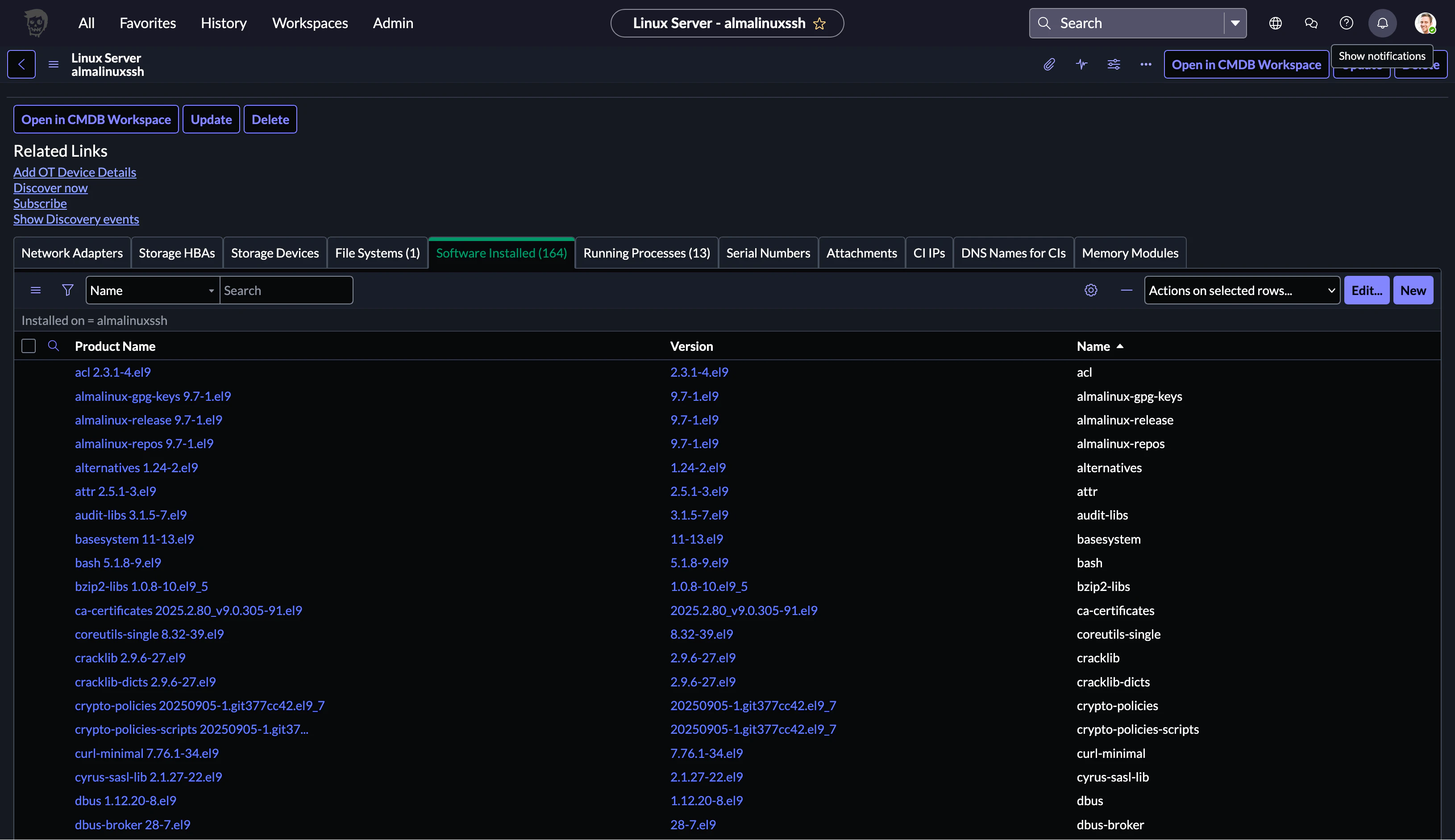Click the Edit... button
This screenshot has height=840, width=1455.
(x=1367, y=290)
